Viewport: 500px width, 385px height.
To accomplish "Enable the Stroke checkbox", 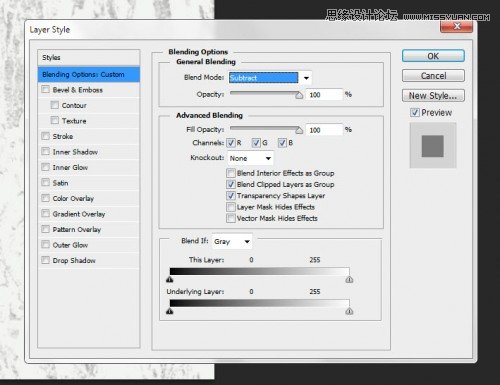I will 45,136.
